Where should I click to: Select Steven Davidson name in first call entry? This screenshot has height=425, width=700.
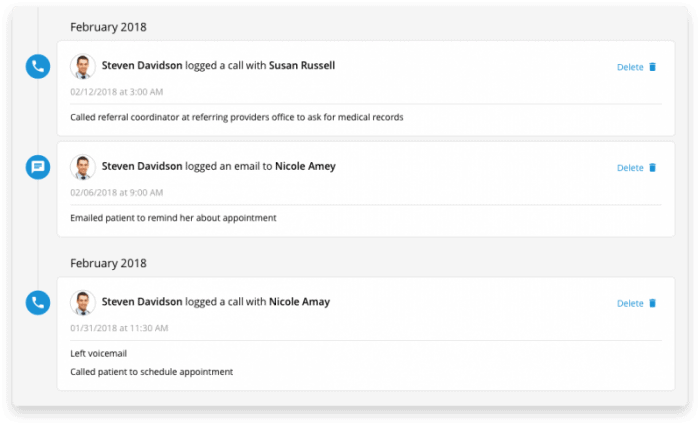(x=142, y=65)
